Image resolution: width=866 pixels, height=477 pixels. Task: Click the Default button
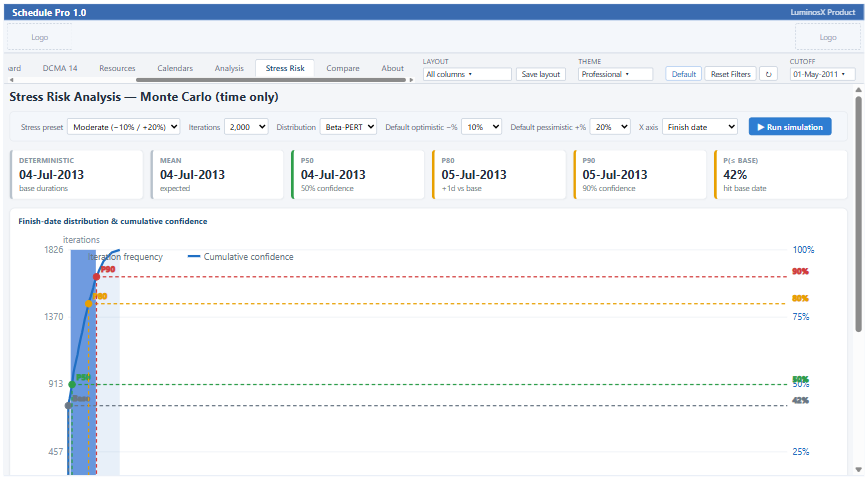click(x=684, y=74)
